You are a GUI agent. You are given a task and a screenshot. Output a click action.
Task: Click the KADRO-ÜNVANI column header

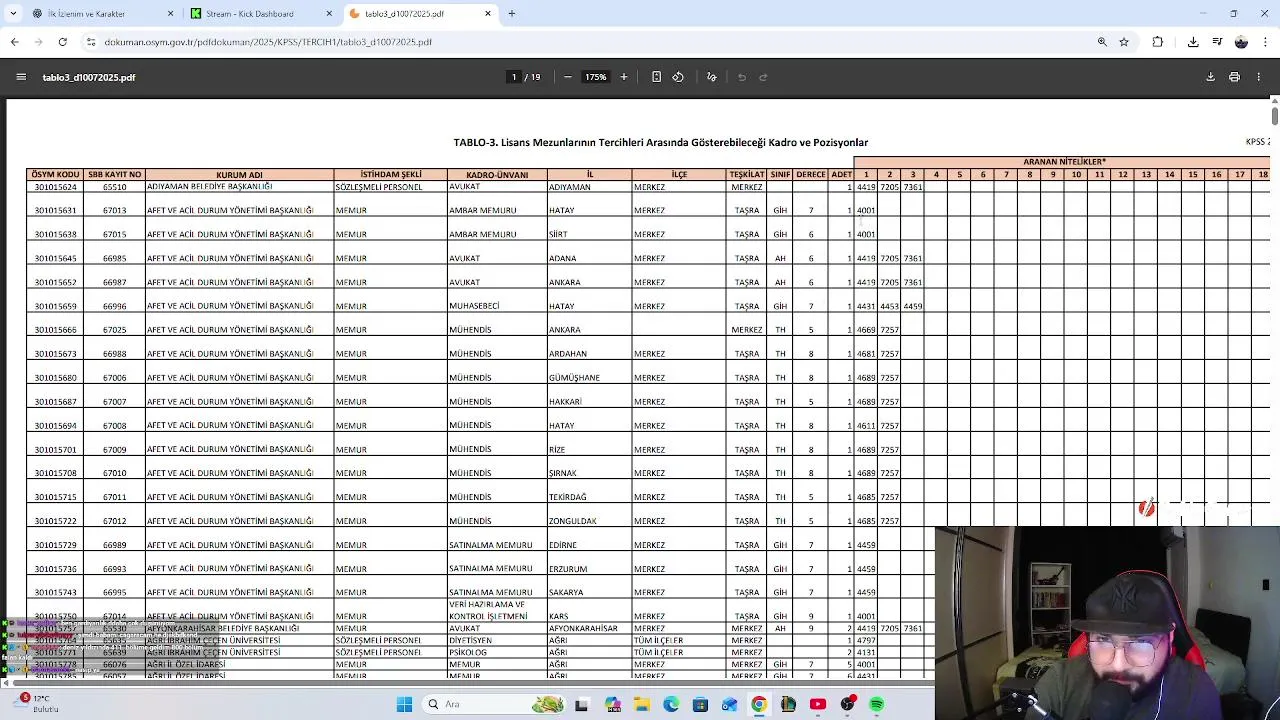(497, 175)
